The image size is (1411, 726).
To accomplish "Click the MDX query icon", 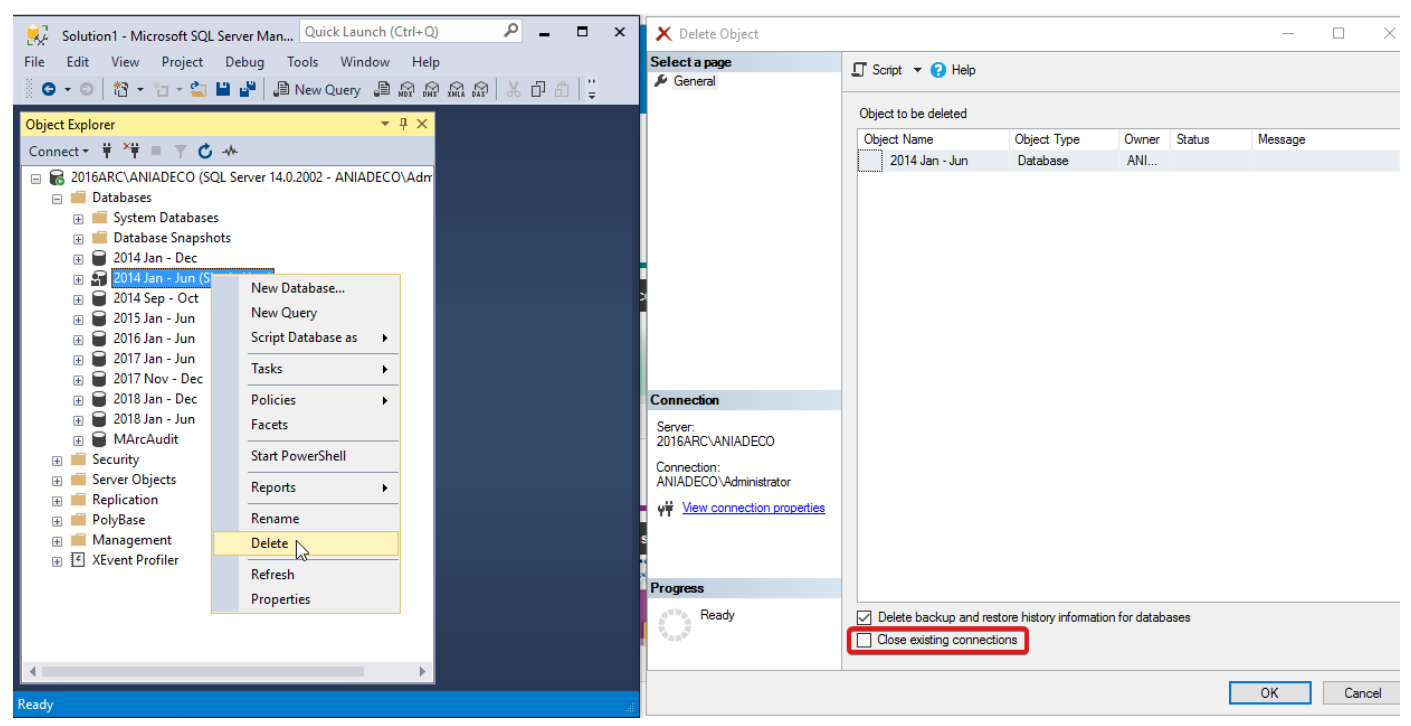I will [406, 90].
